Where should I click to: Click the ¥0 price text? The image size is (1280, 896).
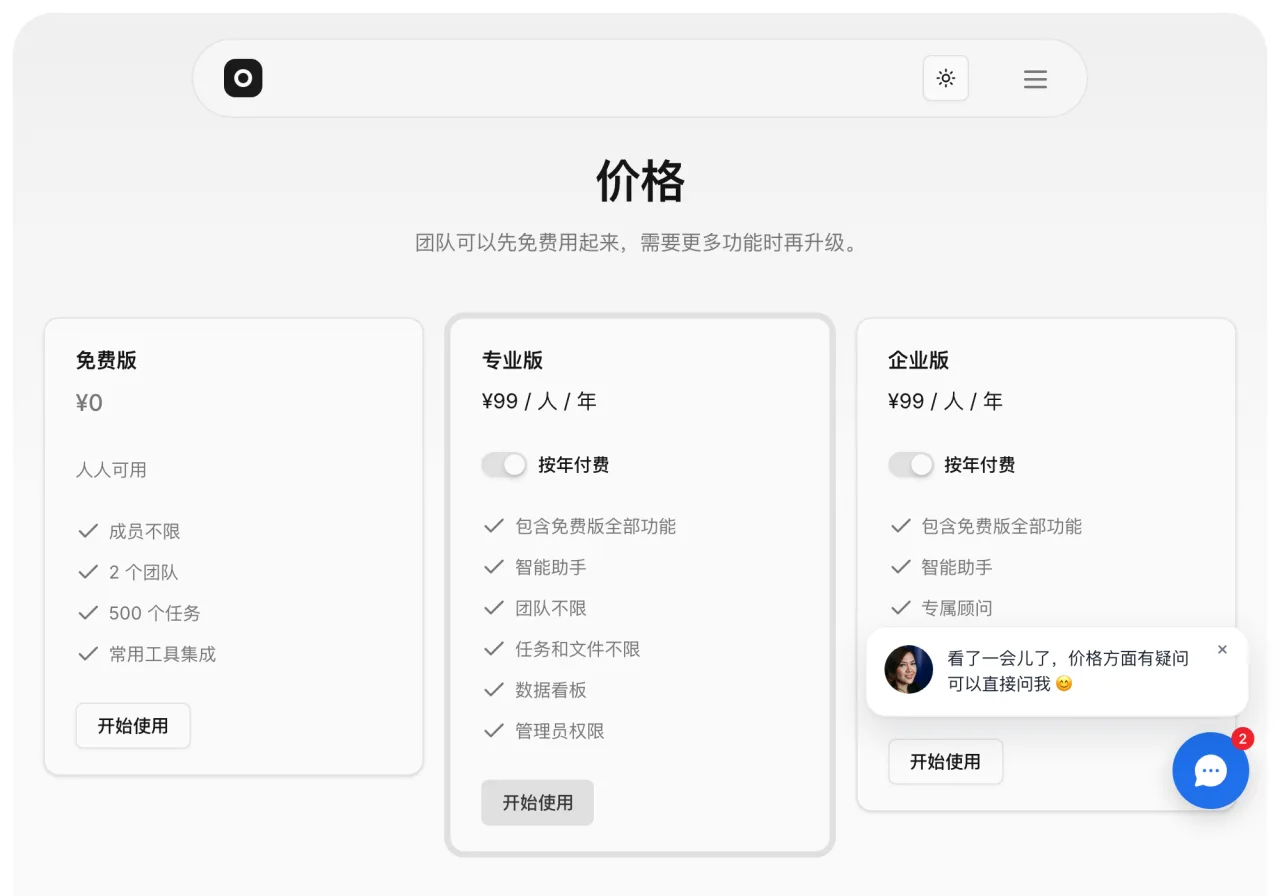pyautogui.click(x=89, y=403)
